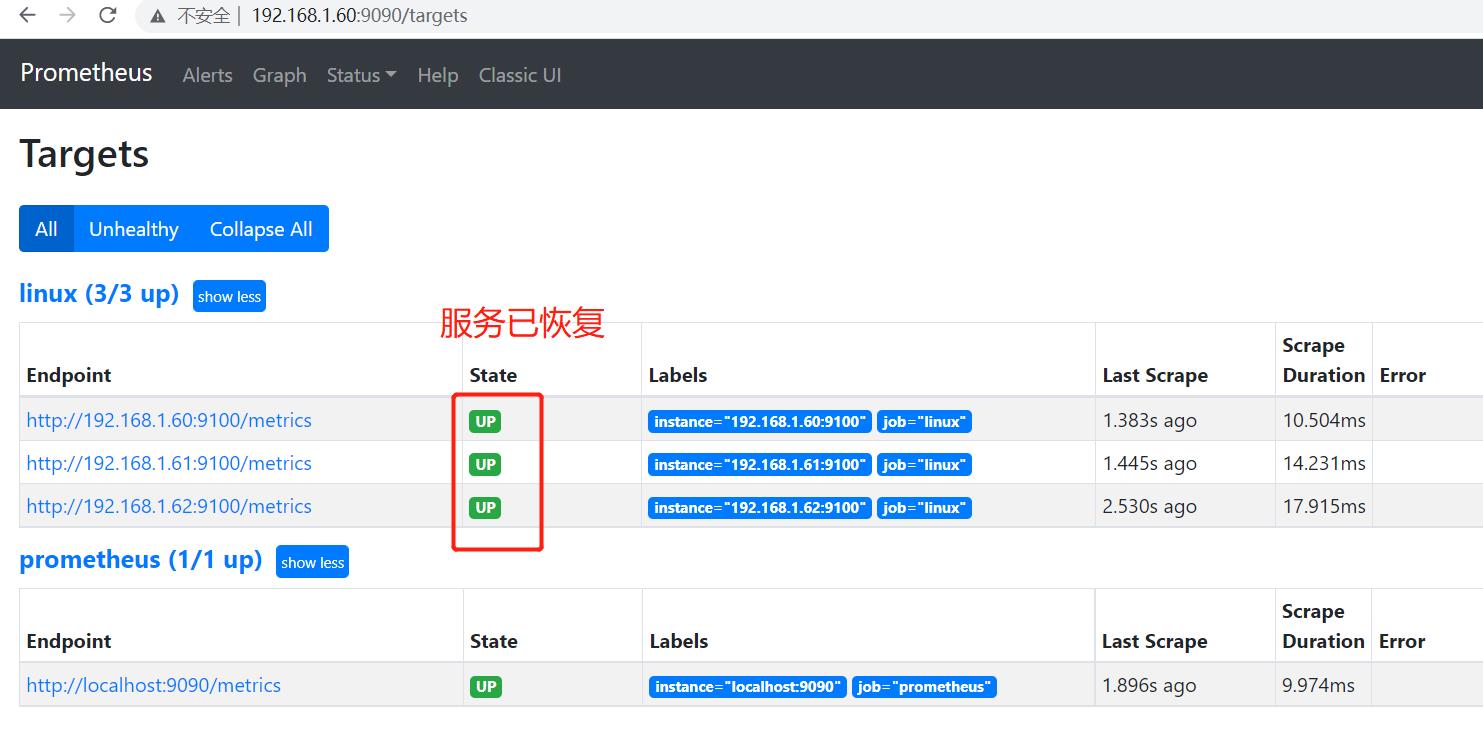Click last scrape value 1.383s ago
This screenshot has width=1483, height=730.
[1149, 421]
